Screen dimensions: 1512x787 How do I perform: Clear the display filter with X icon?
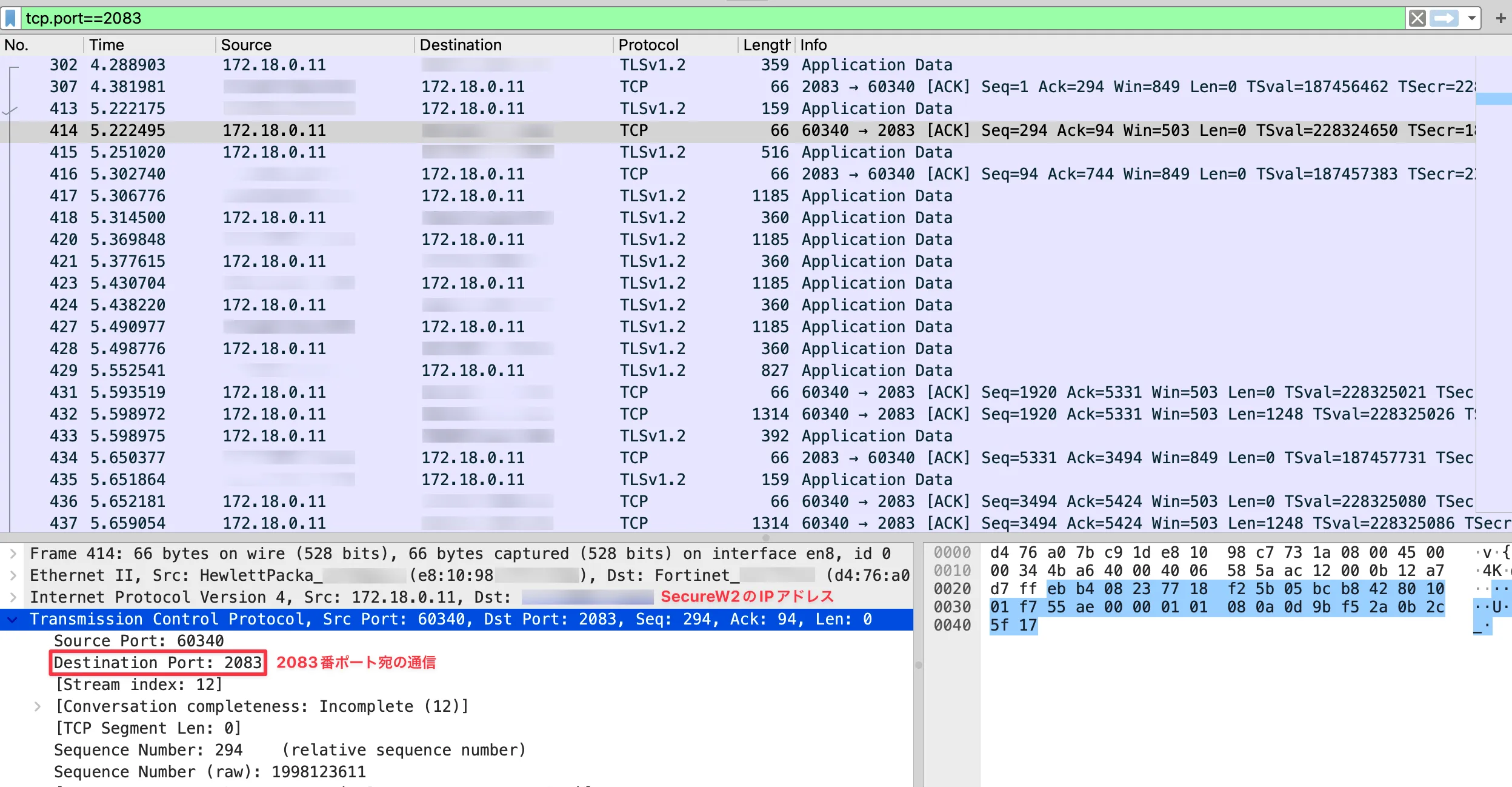tap(1417, 18)
